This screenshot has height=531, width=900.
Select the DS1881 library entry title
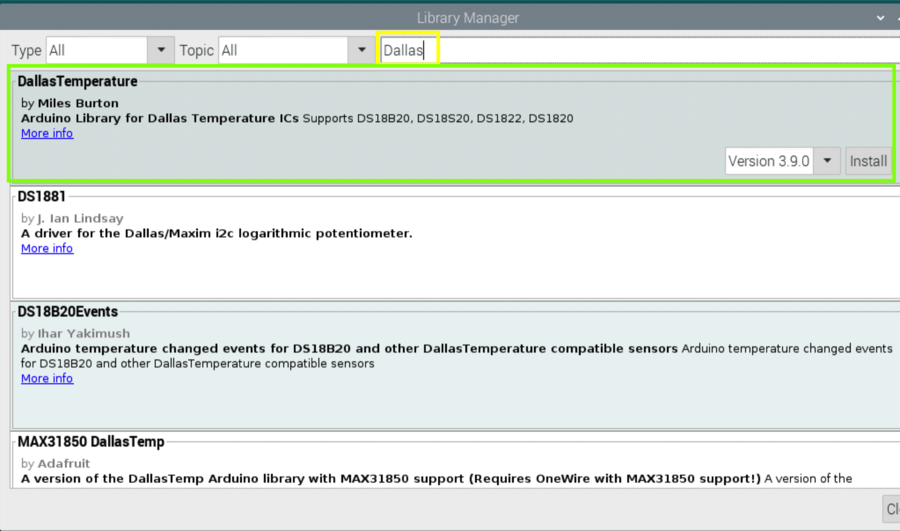point(41,196)
